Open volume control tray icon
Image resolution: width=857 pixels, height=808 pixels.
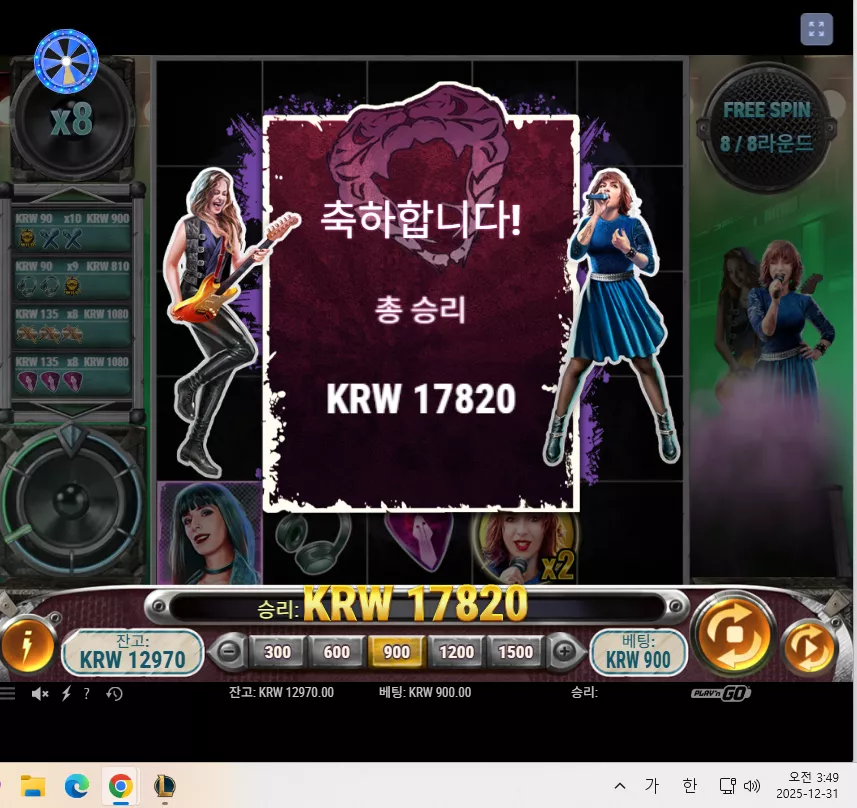[752, 786]
